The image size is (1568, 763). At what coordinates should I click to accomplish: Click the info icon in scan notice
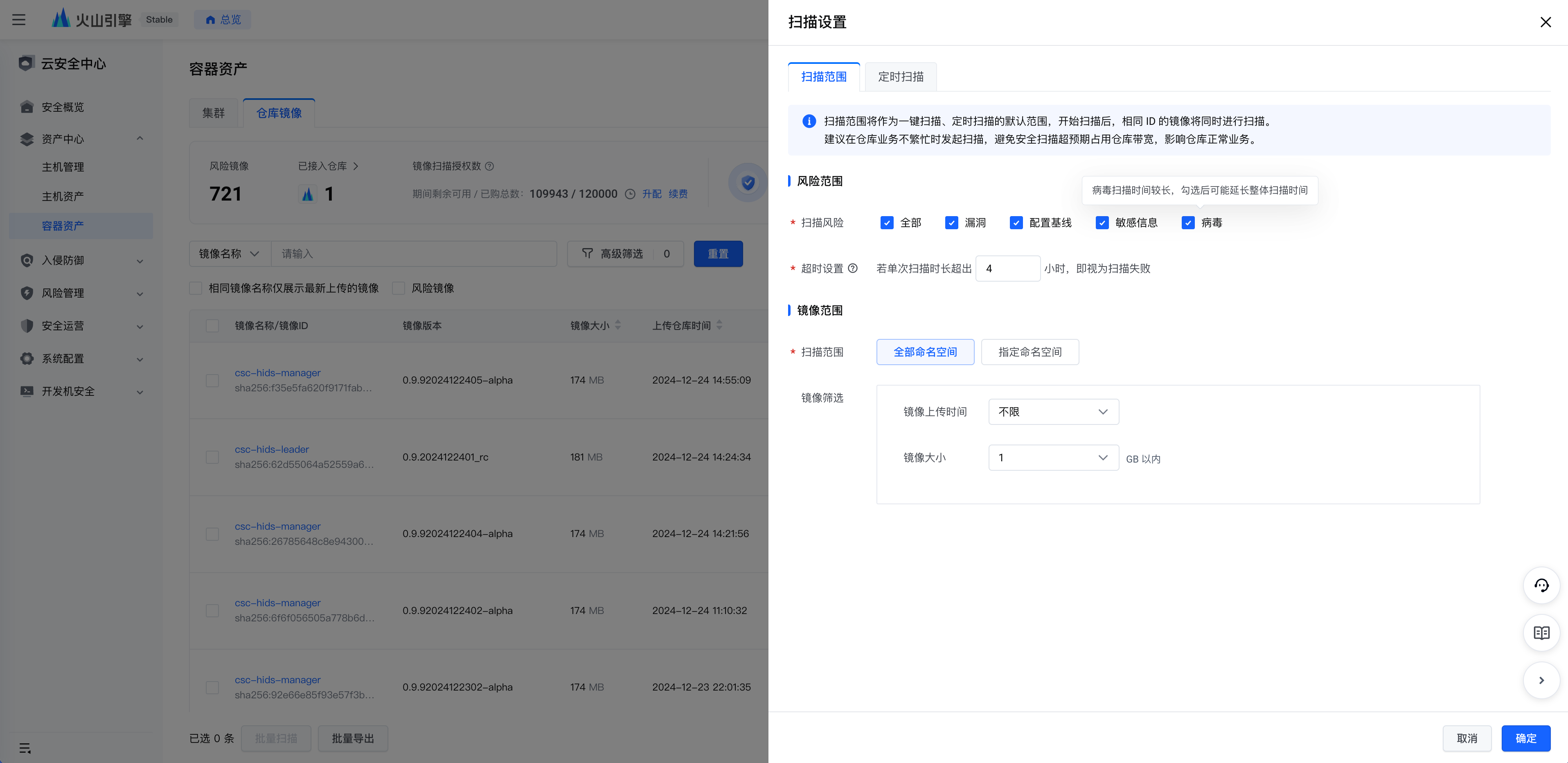(809, 121)
